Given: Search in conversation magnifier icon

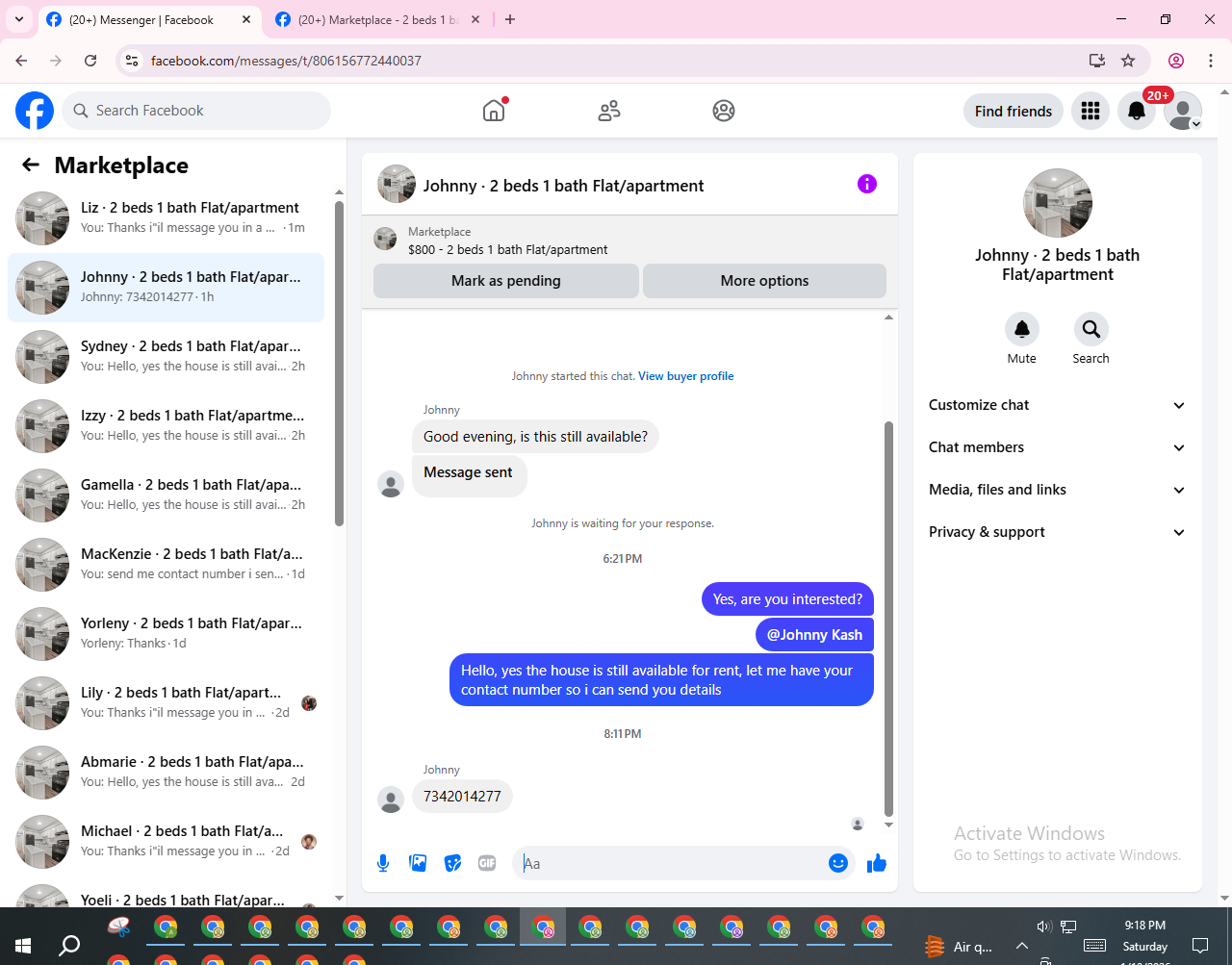Looking at the screenshot, I should [x=1091, y=329].
